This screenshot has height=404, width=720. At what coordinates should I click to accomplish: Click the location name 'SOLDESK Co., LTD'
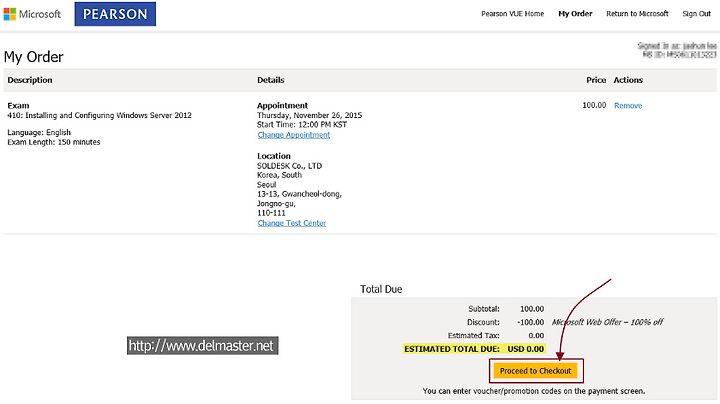click(289, 166)
